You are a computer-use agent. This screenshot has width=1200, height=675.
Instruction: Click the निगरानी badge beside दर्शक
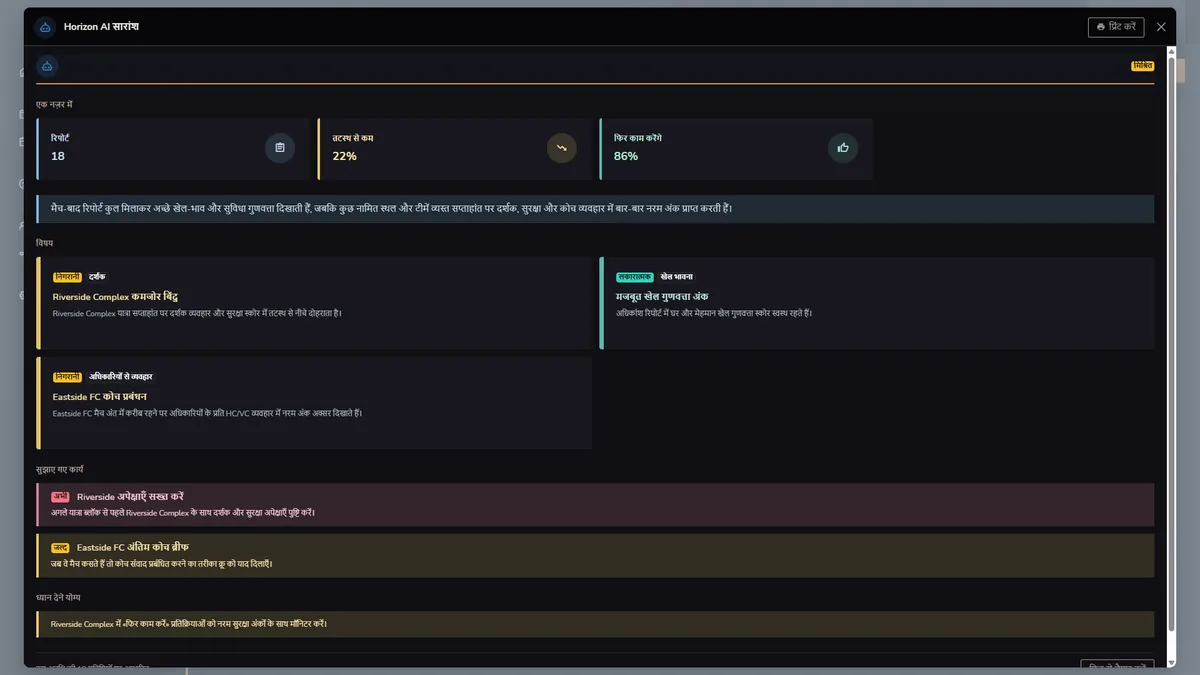tap(67, 276)
